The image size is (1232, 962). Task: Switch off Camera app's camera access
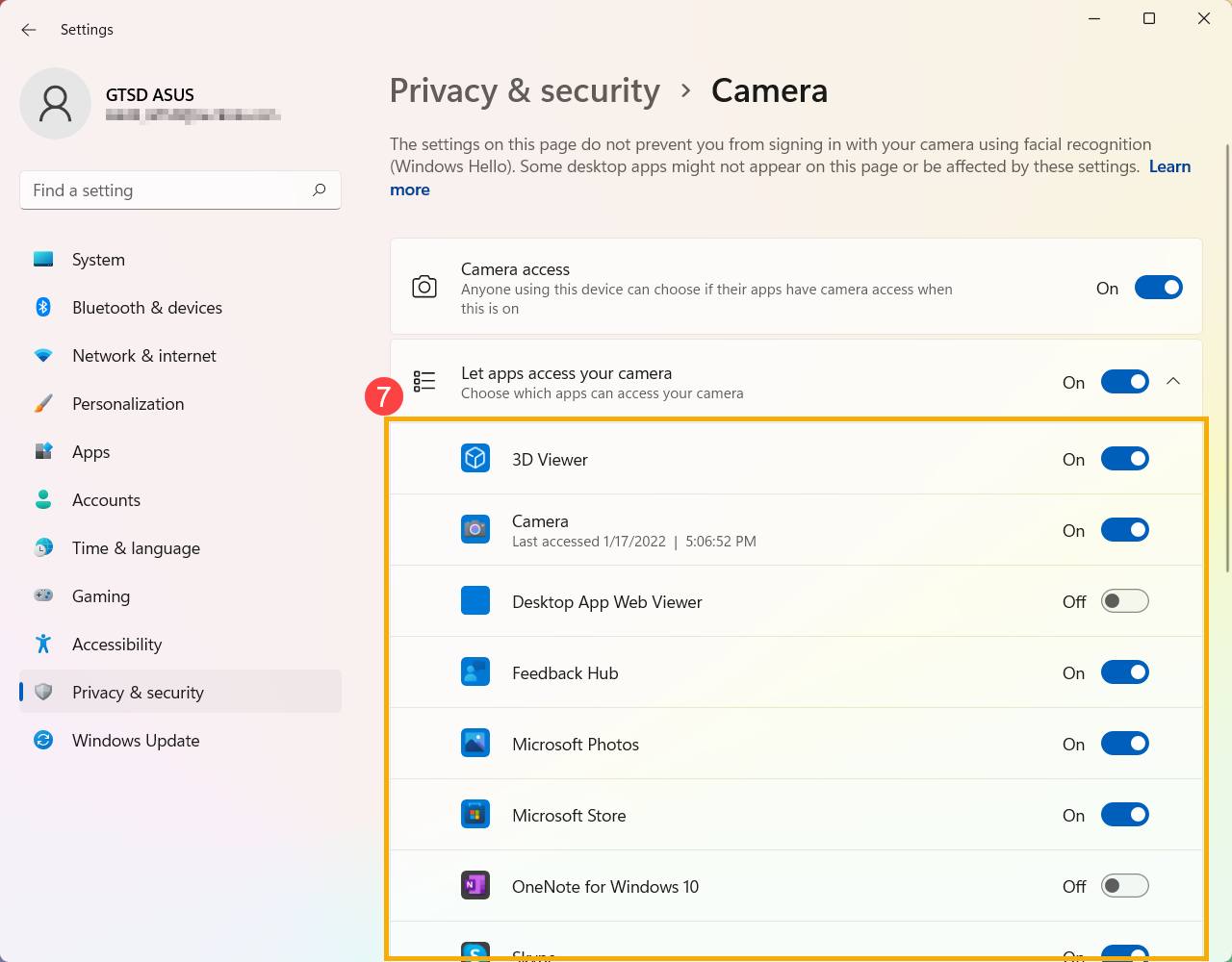click(1125, 530)
